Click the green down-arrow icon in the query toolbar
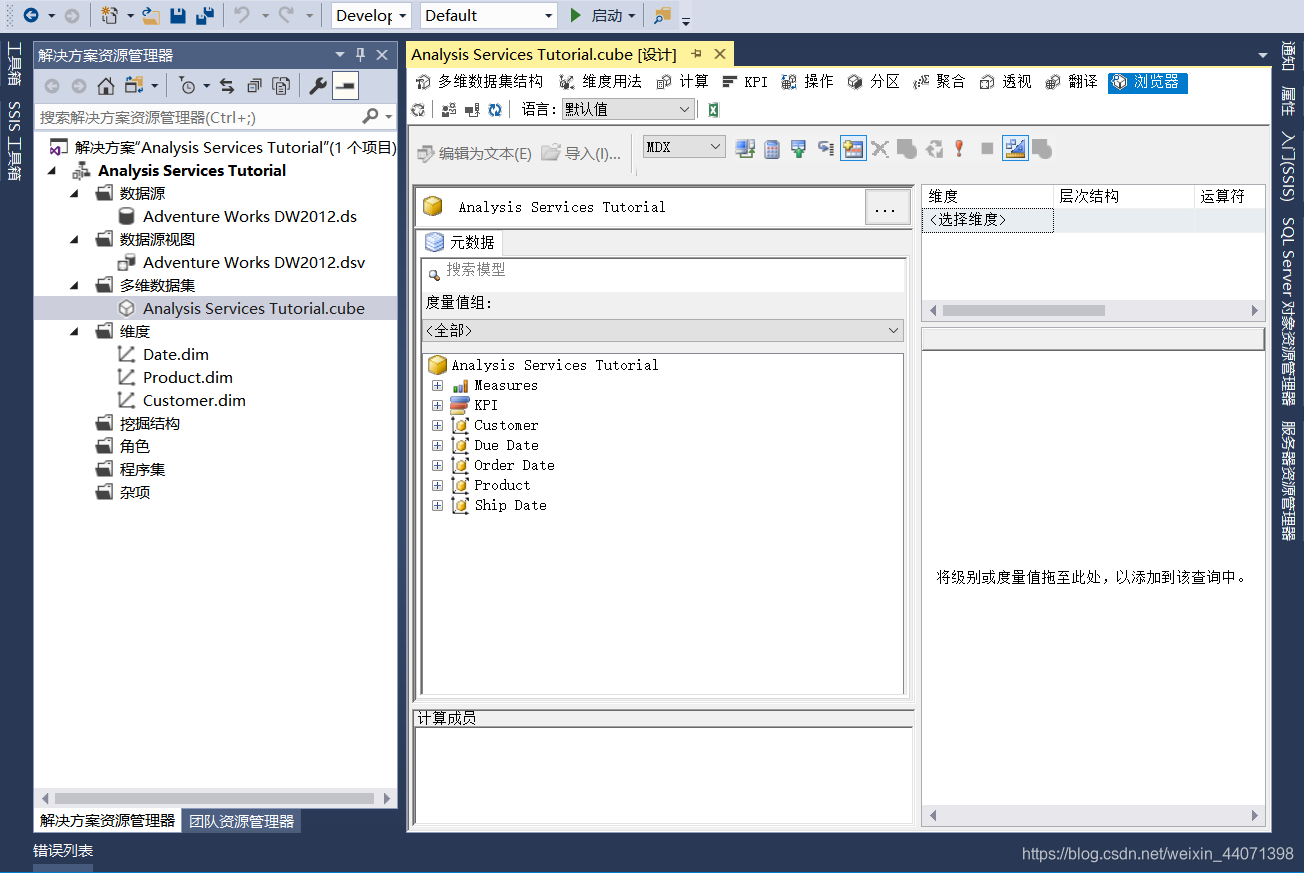 [798, 148]
